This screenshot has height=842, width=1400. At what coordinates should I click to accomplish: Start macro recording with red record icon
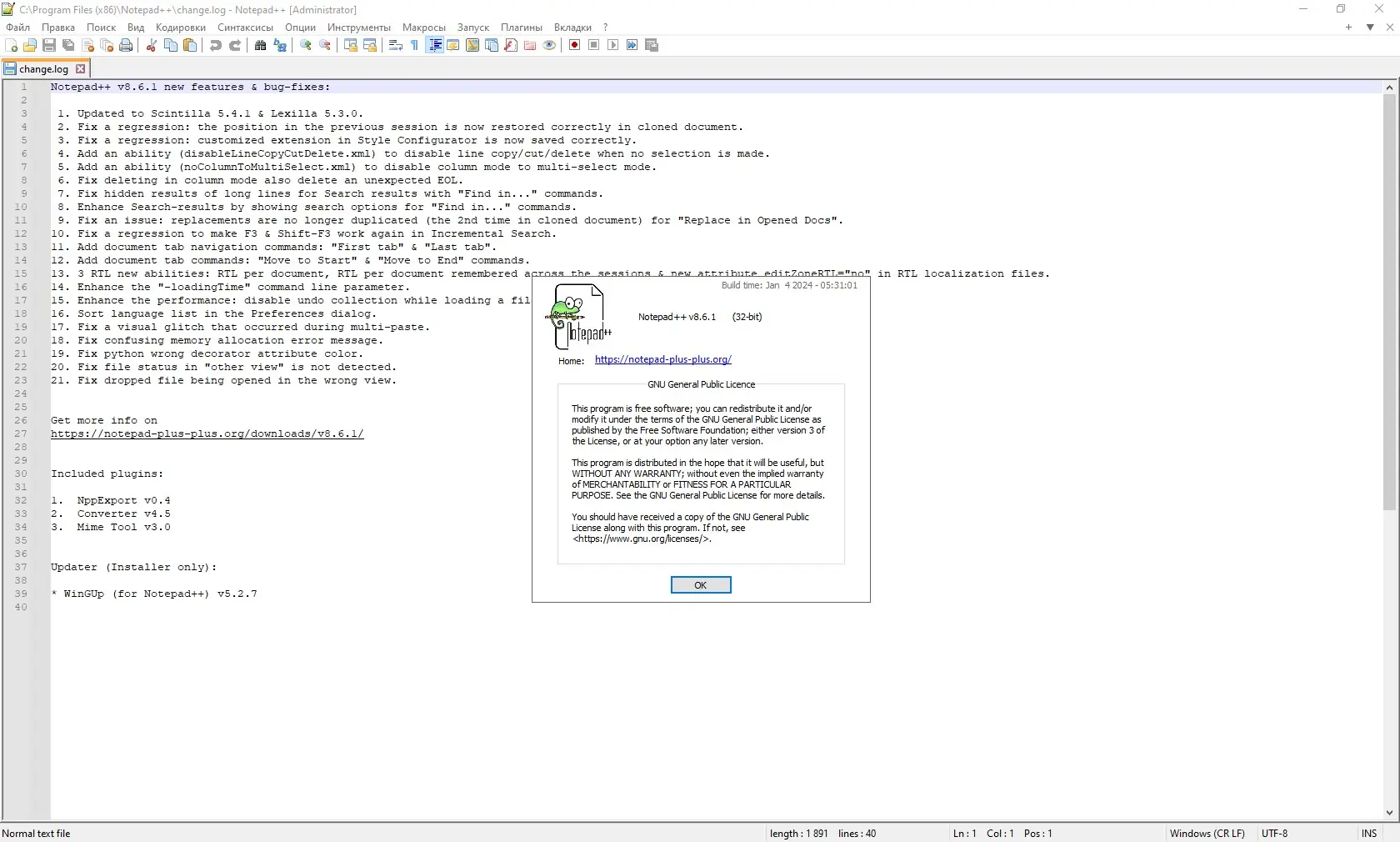575,46
